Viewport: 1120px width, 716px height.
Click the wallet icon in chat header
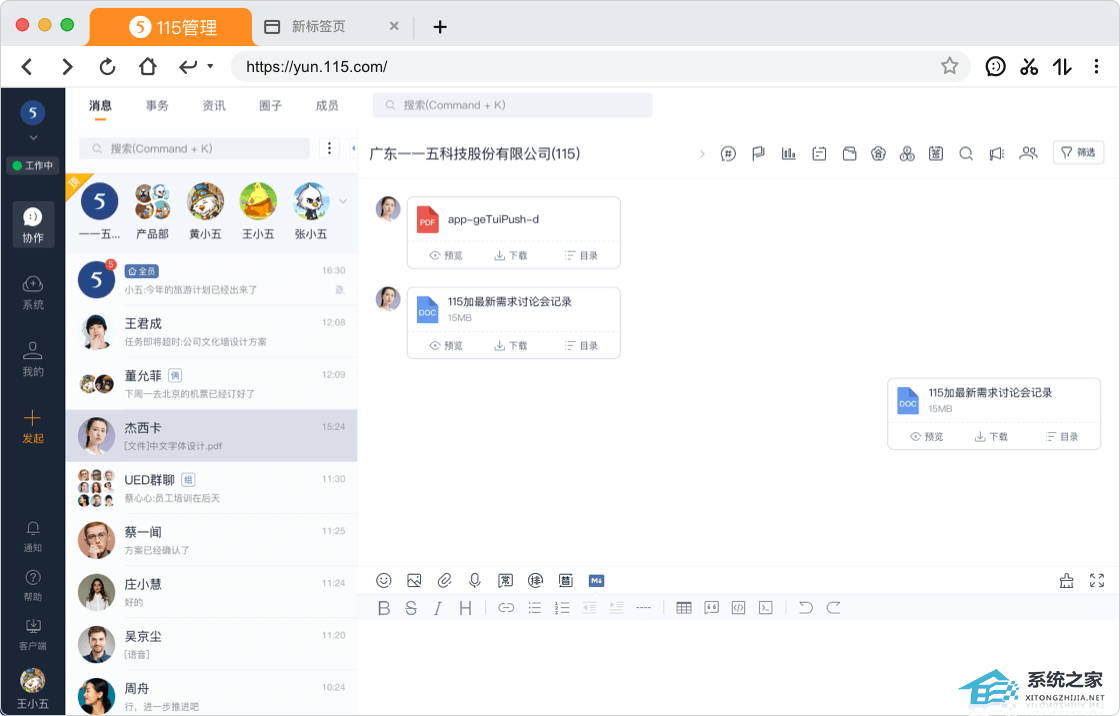849,154
